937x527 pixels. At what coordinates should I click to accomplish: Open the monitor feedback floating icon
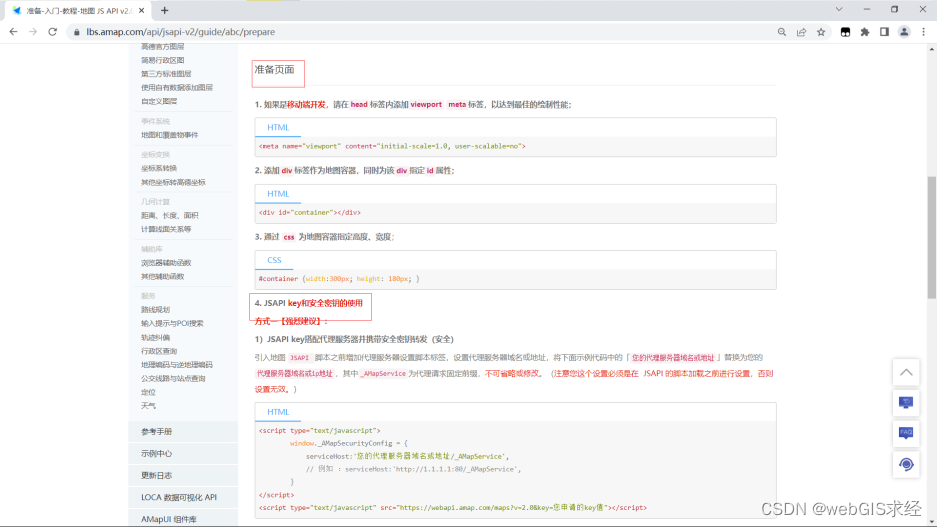906,403
